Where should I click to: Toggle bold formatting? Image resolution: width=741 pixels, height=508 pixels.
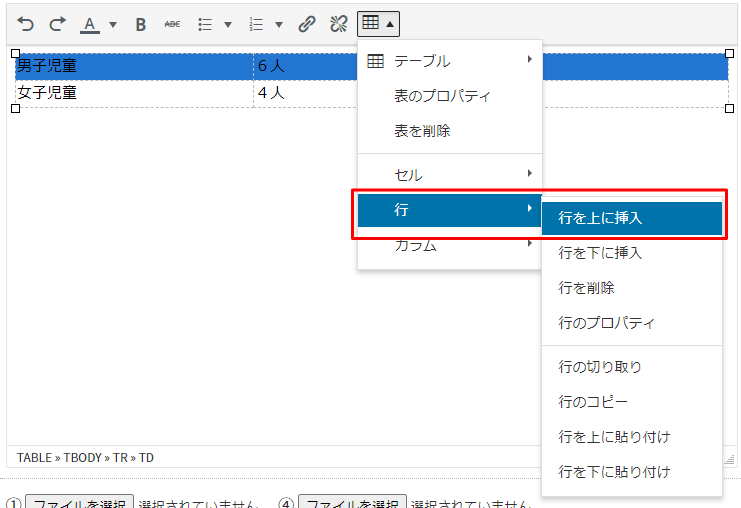[141, 24]
